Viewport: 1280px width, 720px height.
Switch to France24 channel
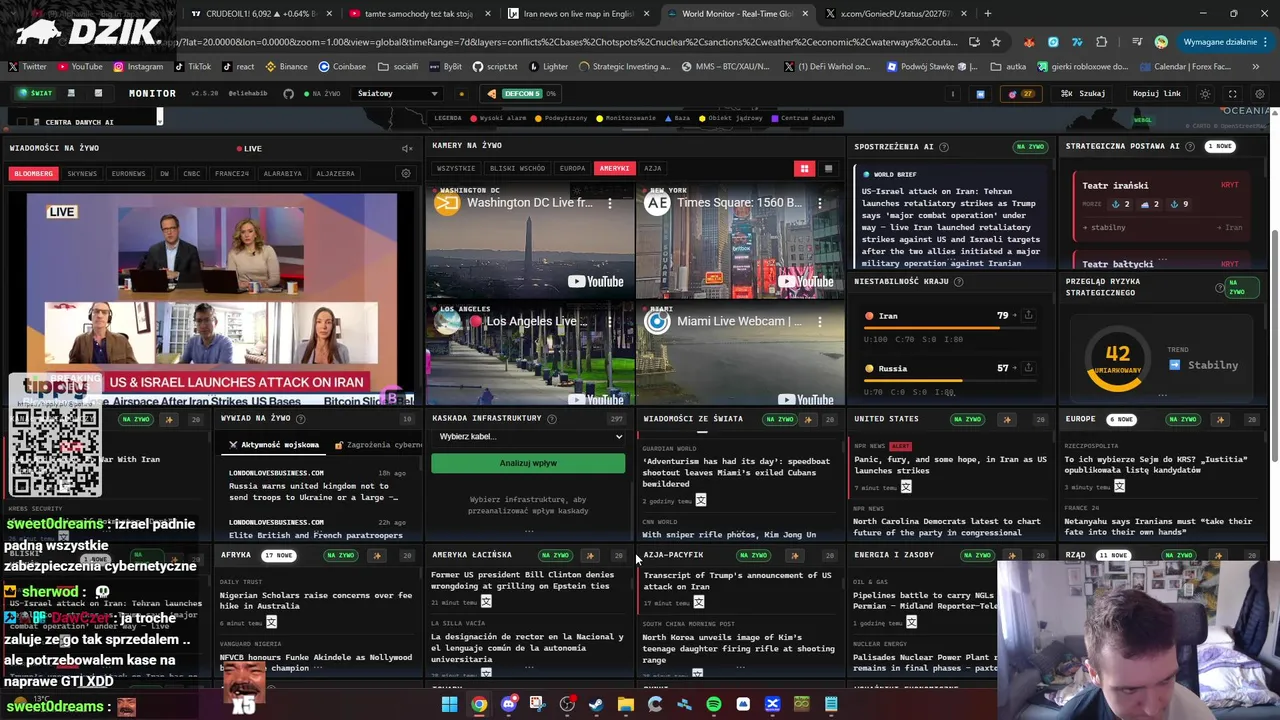pos(231,173)
